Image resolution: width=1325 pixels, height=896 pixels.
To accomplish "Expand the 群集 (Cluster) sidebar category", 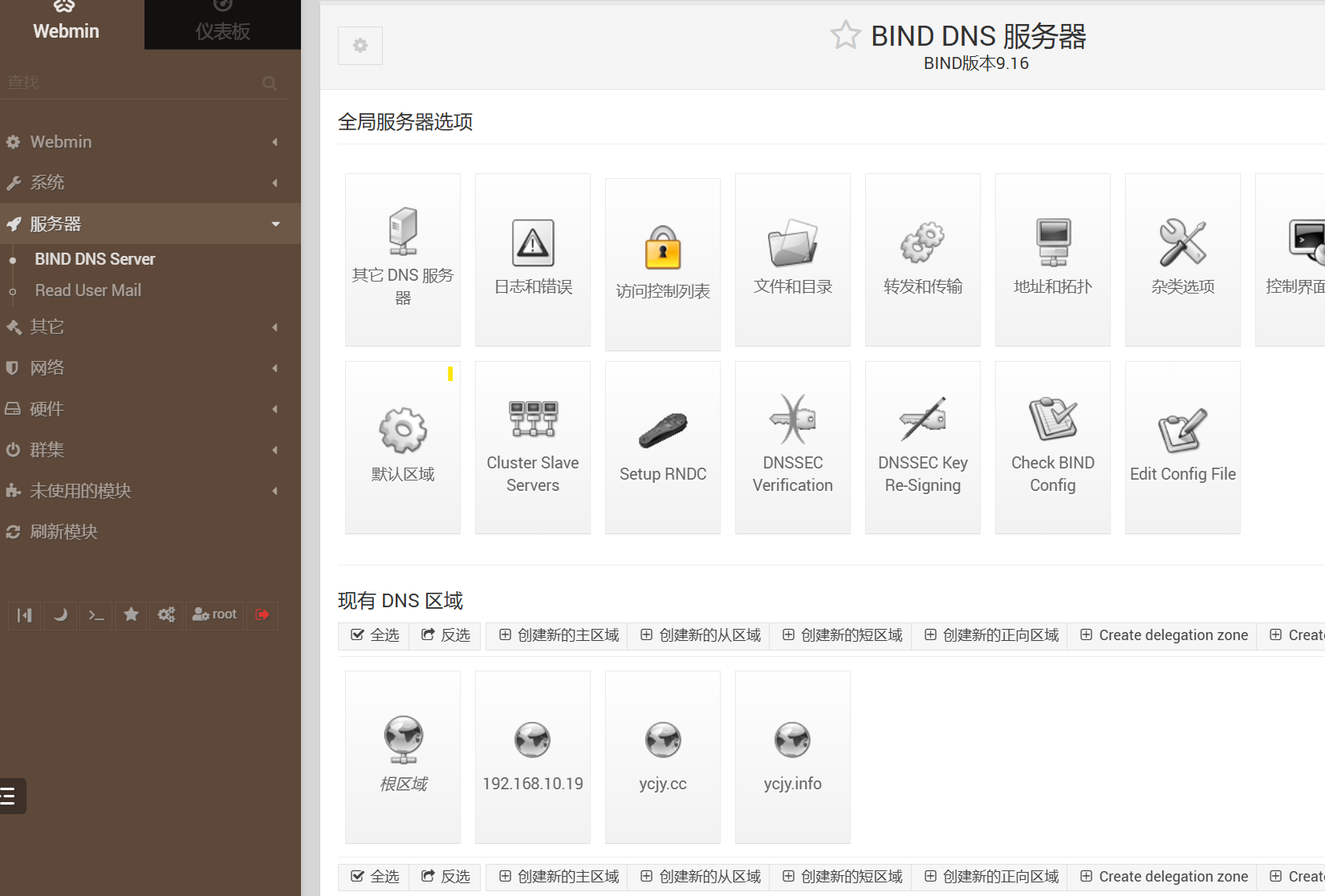I will coord(150,450).
